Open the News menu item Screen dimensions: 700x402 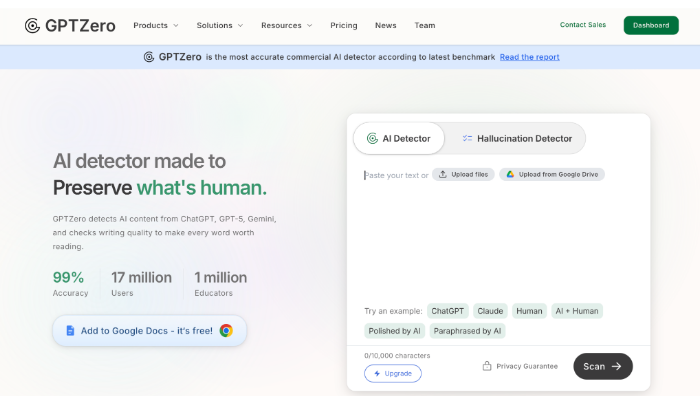[386, 25]
